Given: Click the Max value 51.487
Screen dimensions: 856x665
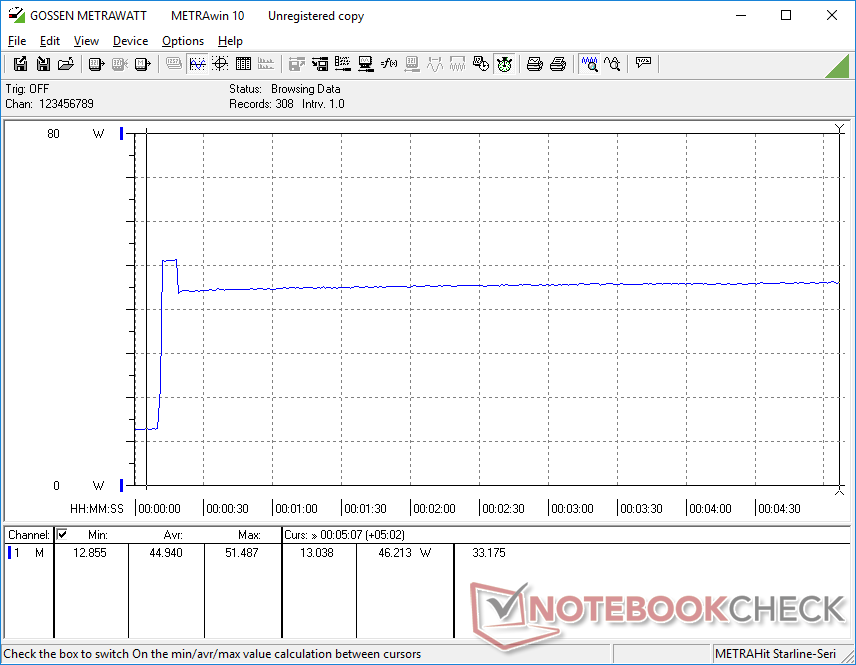Looking at the screenshot, I should [242, 553].
